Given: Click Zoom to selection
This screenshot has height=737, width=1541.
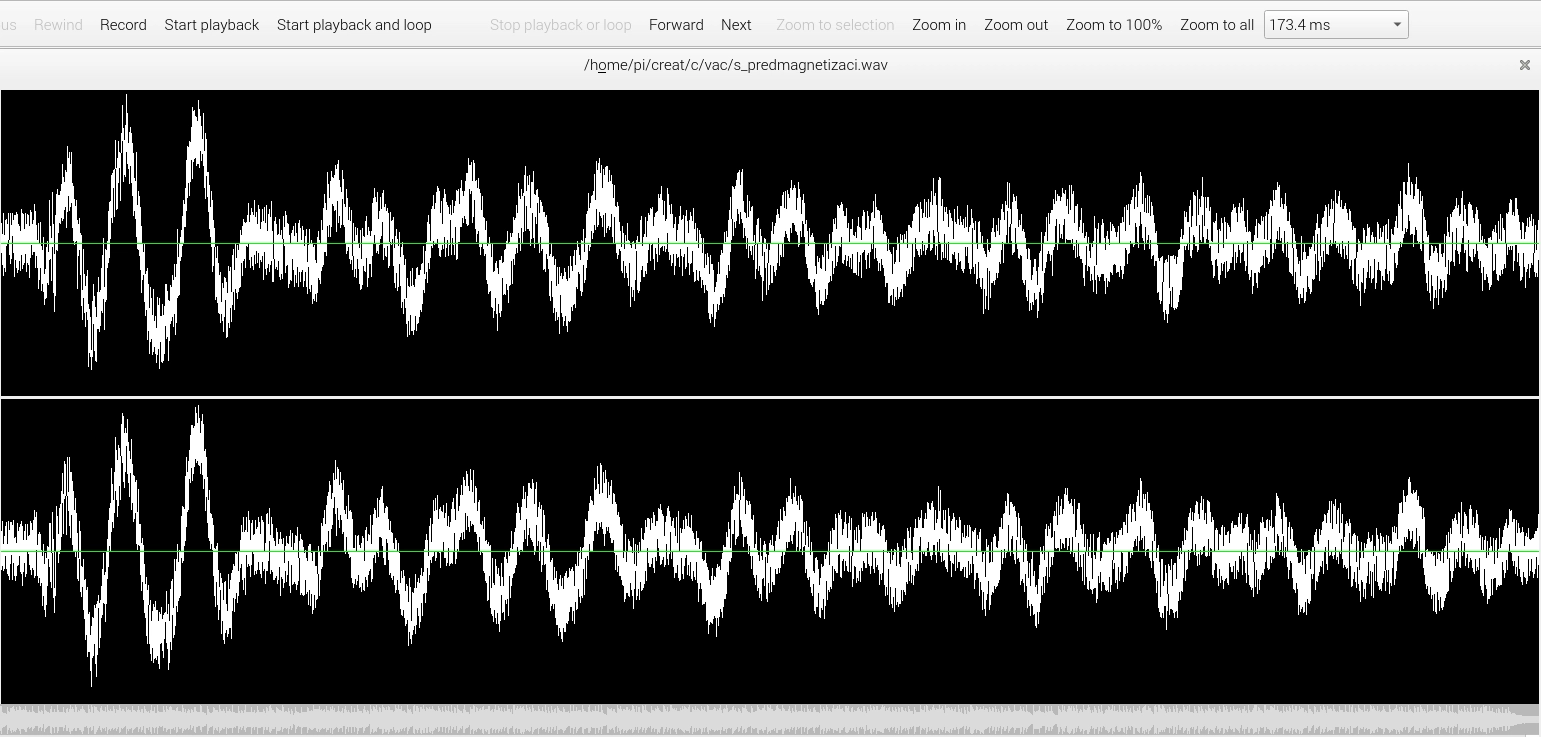Looking at the screenshot, I should [835, 25].
